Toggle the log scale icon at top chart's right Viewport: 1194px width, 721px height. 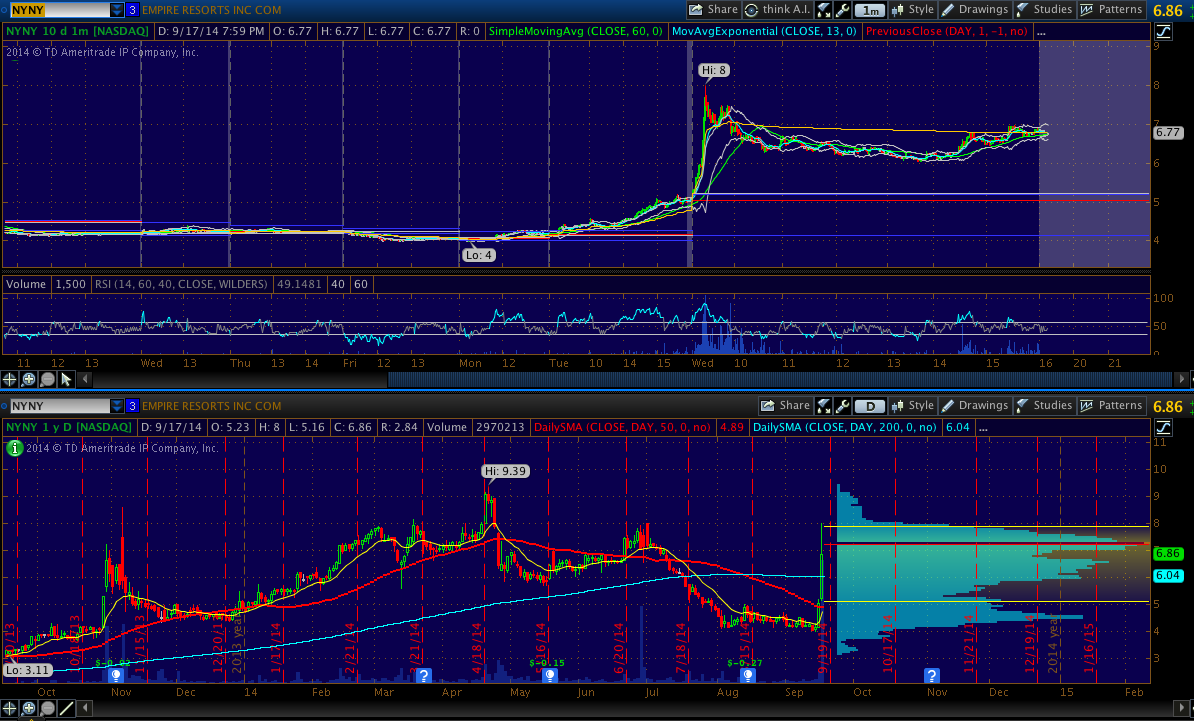(1163, 32)
